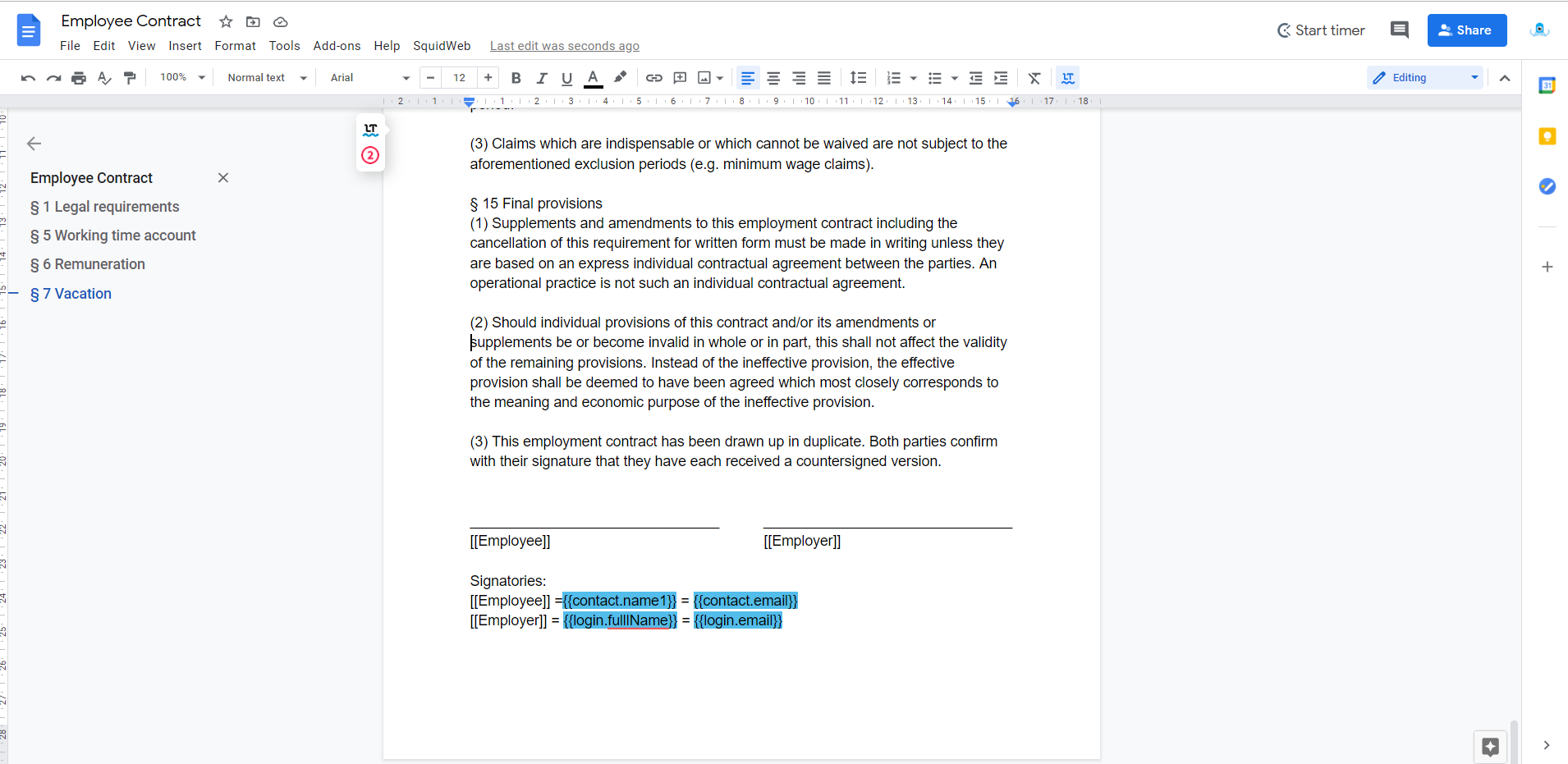Click the Redo arrow icon
This screenshot has height=764, width=1568.
[53, 78]
